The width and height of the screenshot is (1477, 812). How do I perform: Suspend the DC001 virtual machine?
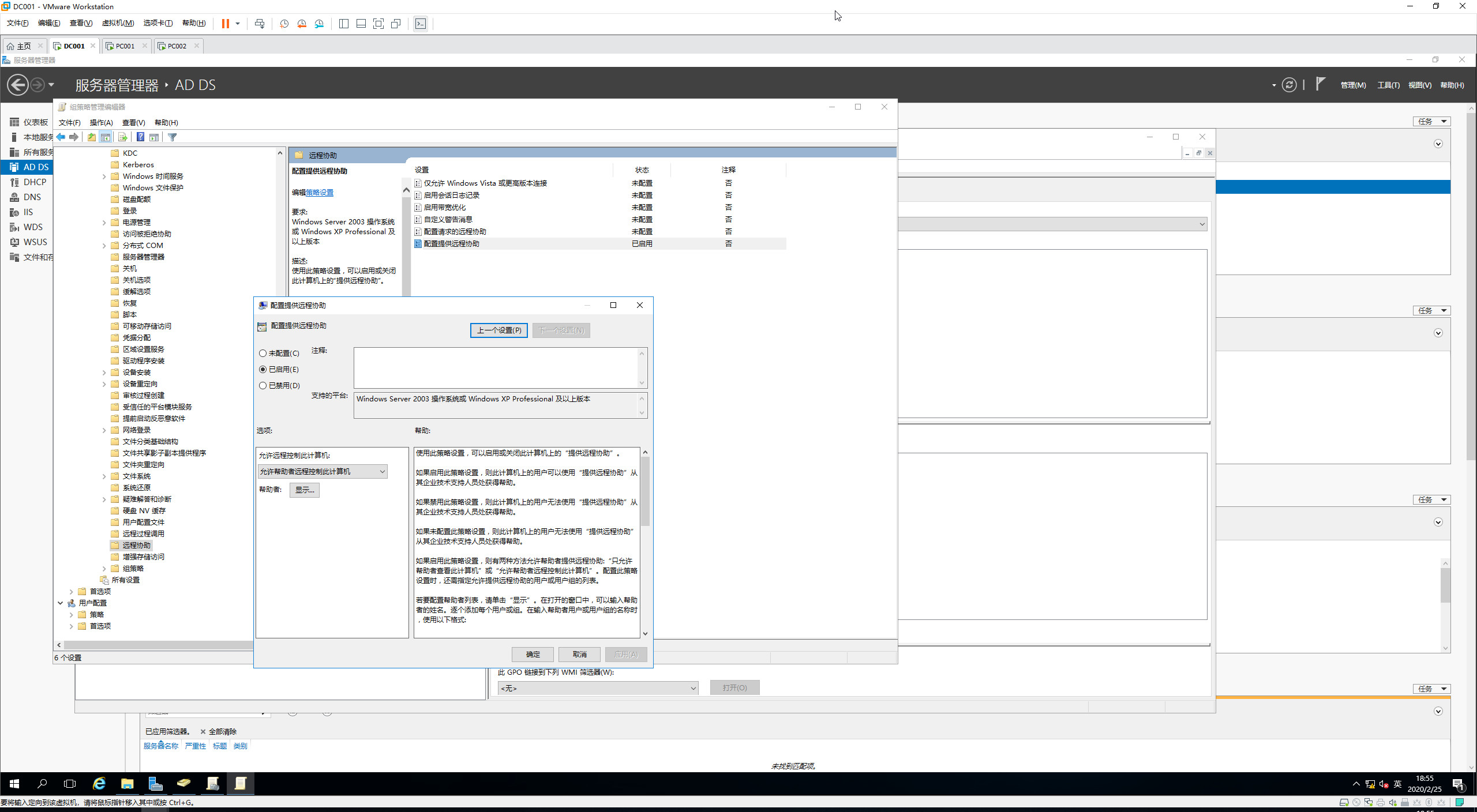pyautogui.click(x=225, y=24)
